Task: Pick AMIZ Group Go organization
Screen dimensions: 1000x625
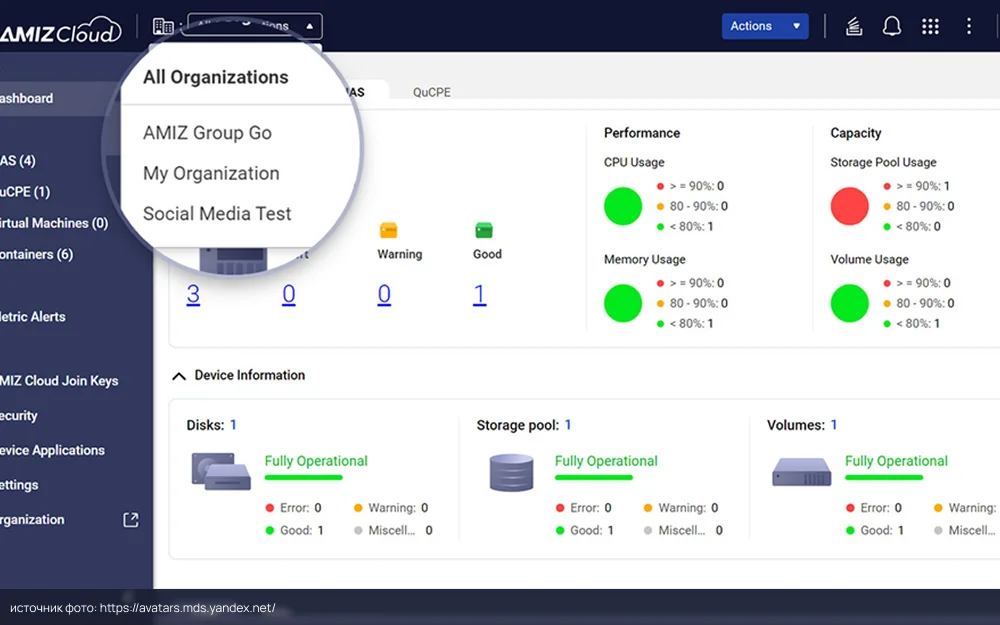Action: tap(207, 133)
